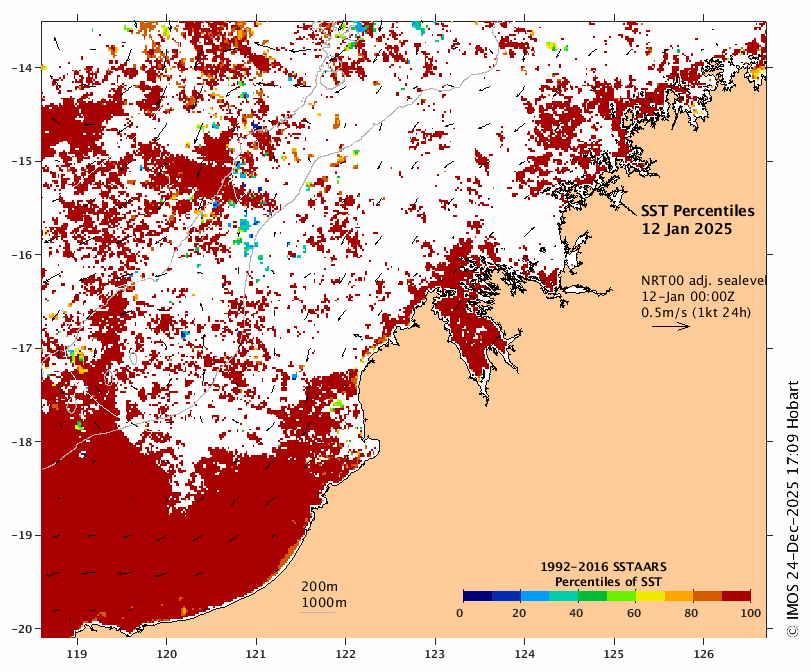Click the colorbar tick label '100'

(751, 613)
